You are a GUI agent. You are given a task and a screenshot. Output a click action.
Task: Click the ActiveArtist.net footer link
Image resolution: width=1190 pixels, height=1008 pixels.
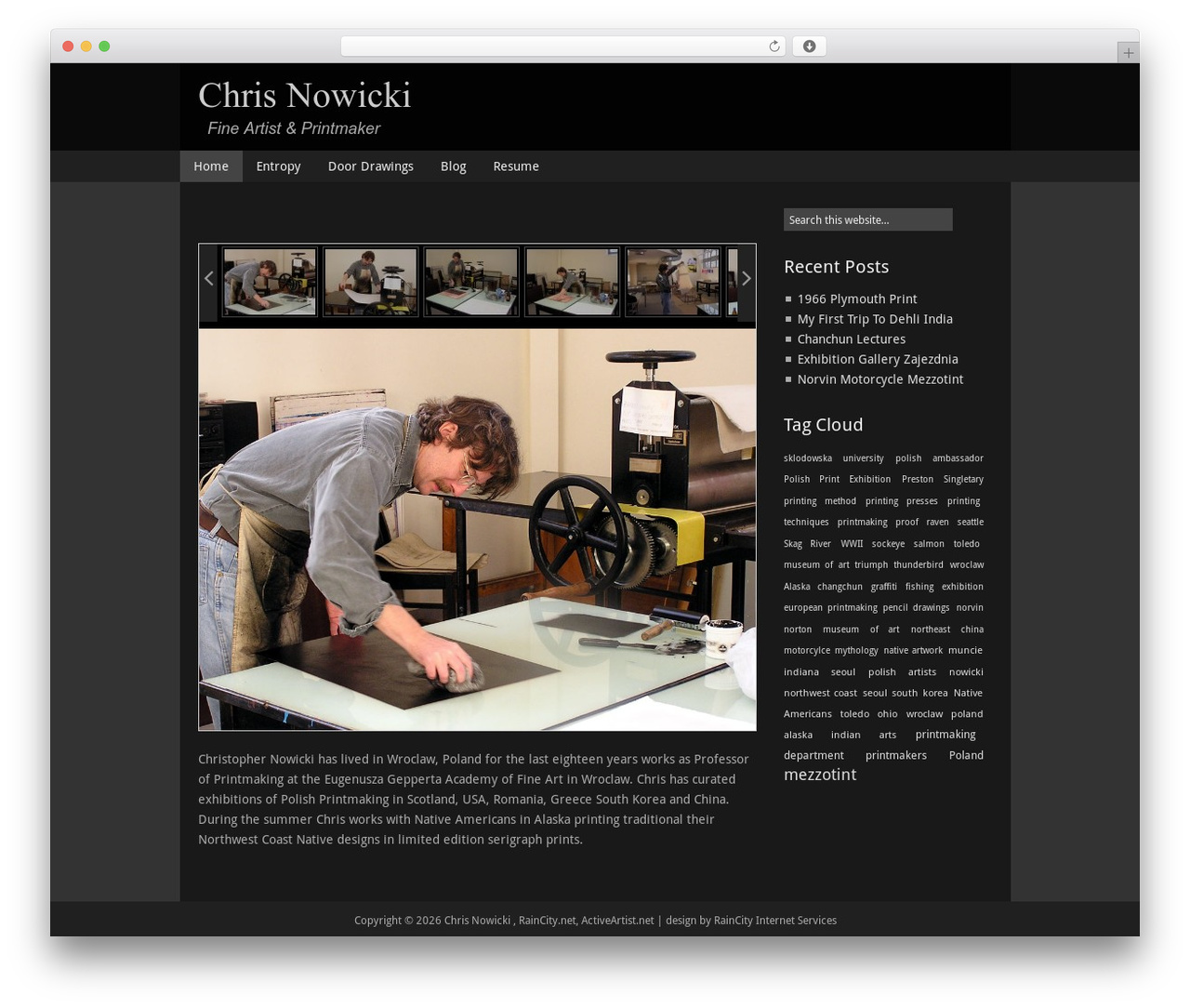[x=617, y=921]
